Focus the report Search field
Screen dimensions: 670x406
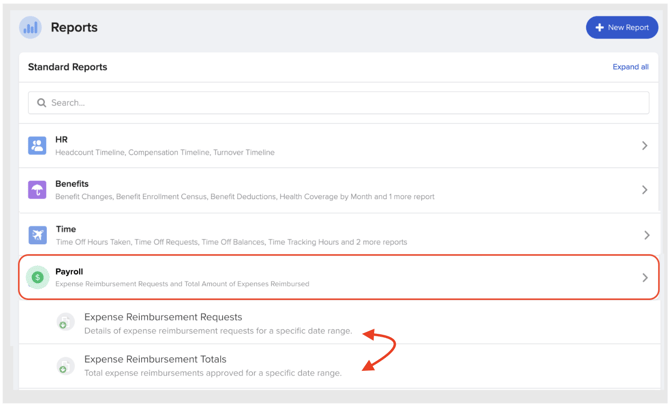(x=340, y=103)
